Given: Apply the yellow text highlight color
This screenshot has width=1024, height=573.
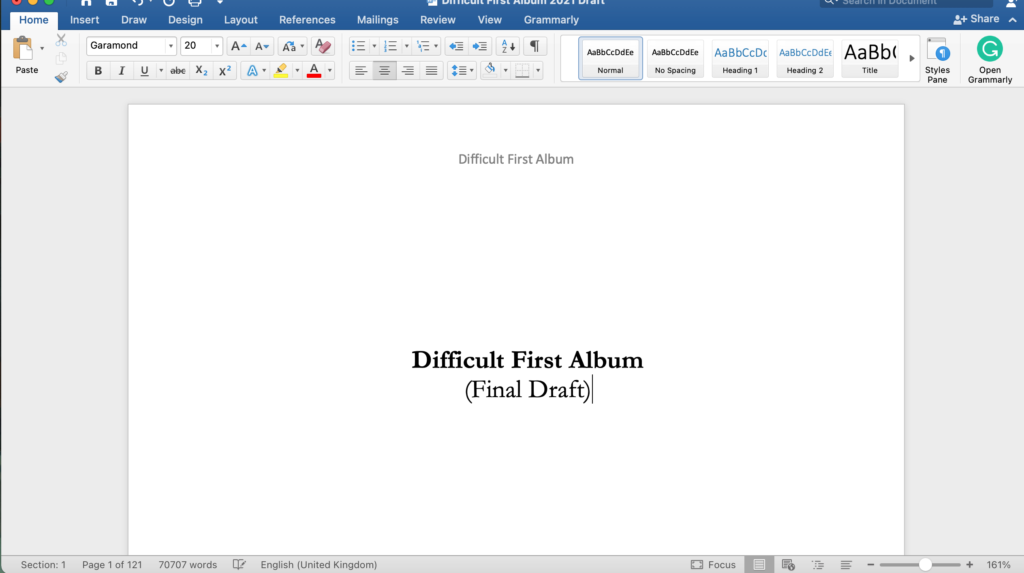Looking at the screenshot, I should [281, 71].
